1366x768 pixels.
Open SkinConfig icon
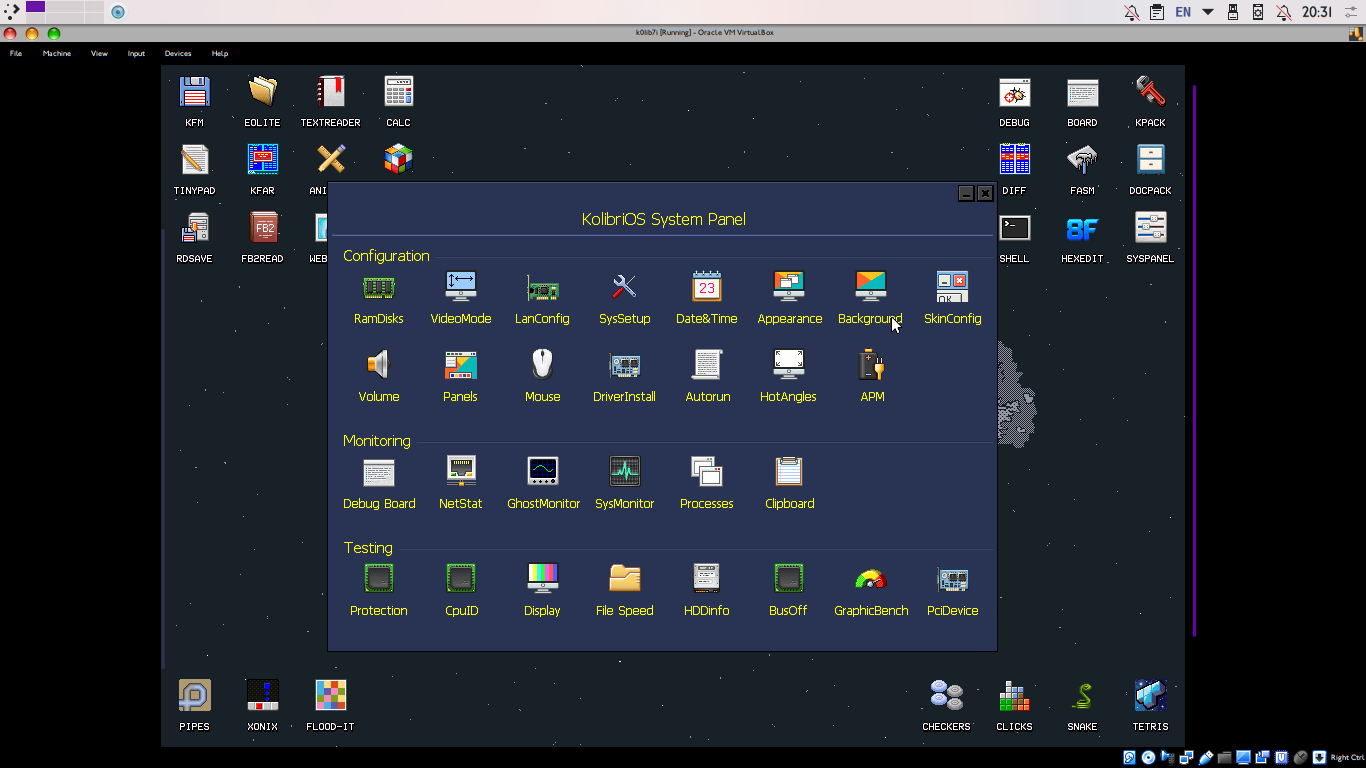click(x=952, y=287)
